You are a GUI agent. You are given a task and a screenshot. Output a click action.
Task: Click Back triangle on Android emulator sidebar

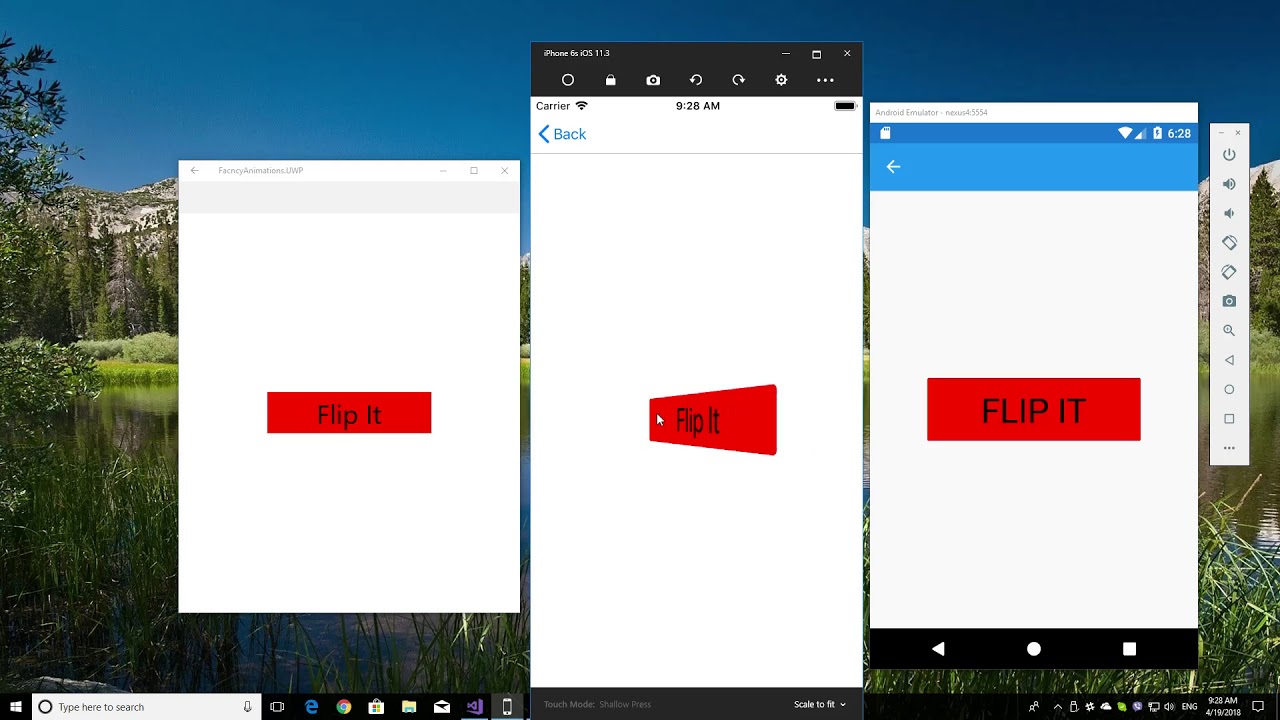(1229, 360)
